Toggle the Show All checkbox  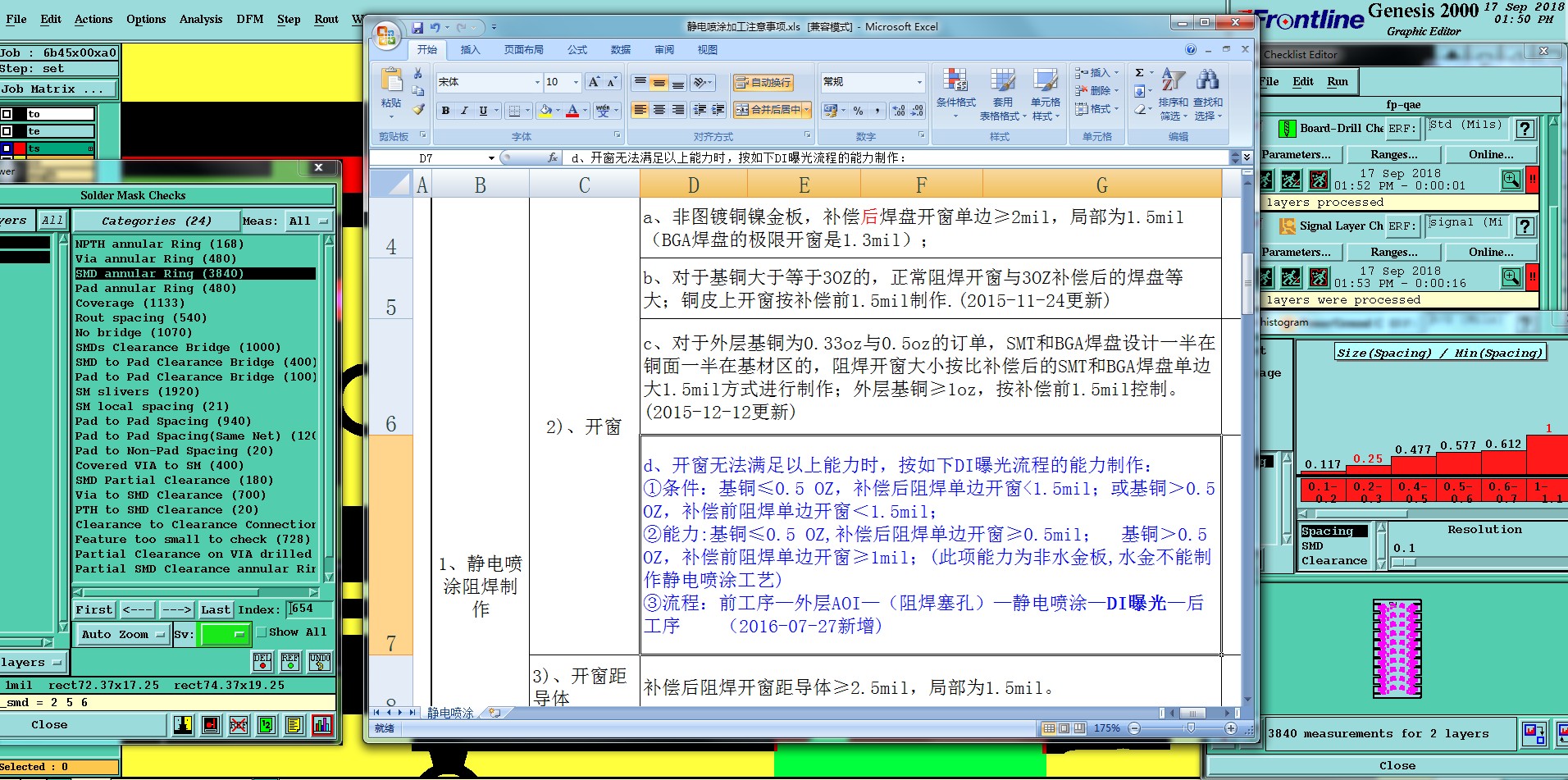click(x=262, y=632)
